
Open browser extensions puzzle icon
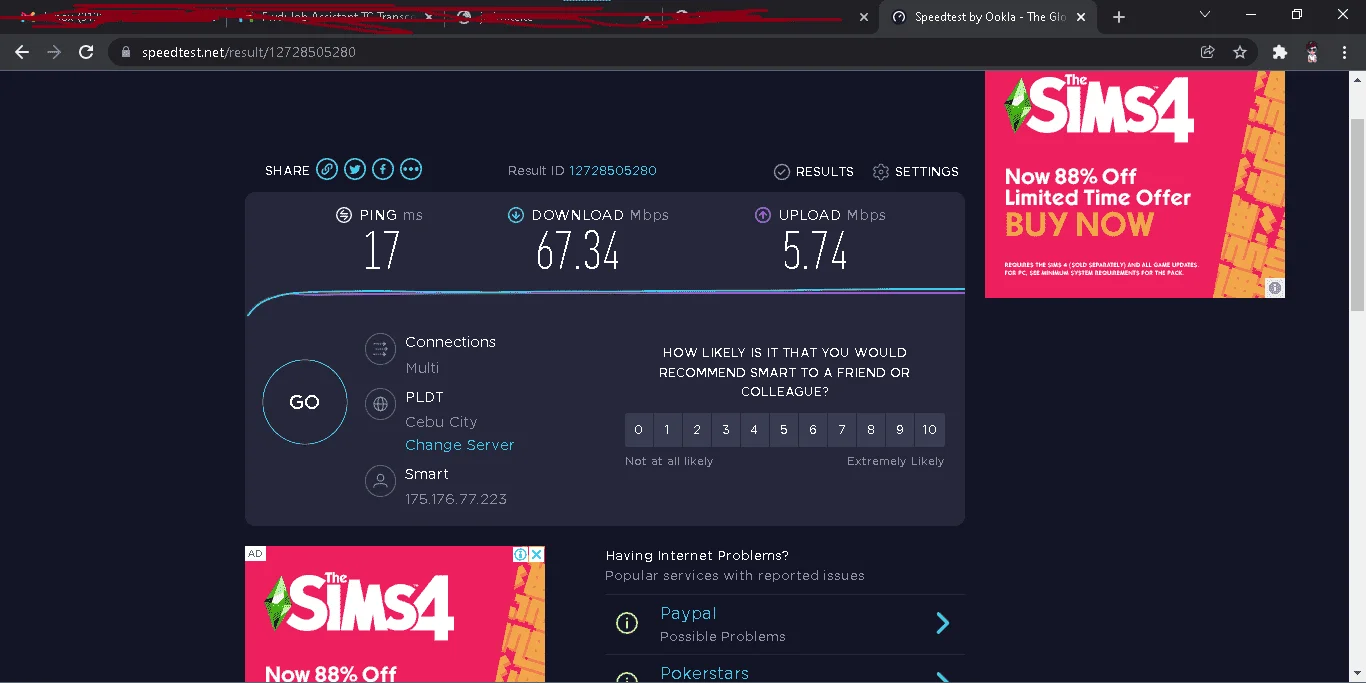click(x=1279, y=52)
